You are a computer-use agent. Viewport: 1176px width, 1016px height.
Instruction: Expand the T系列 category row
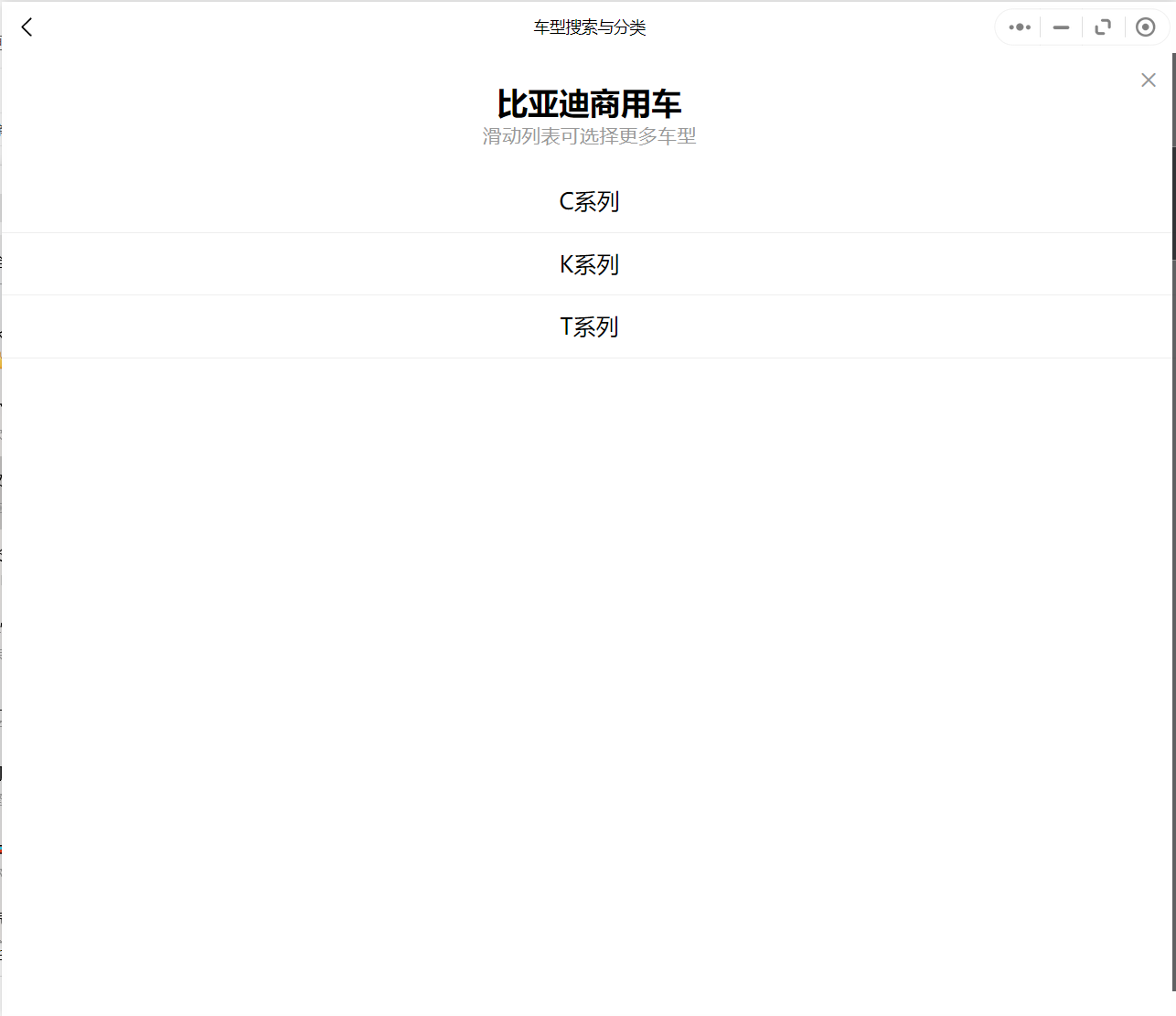[x=589, y=326]
